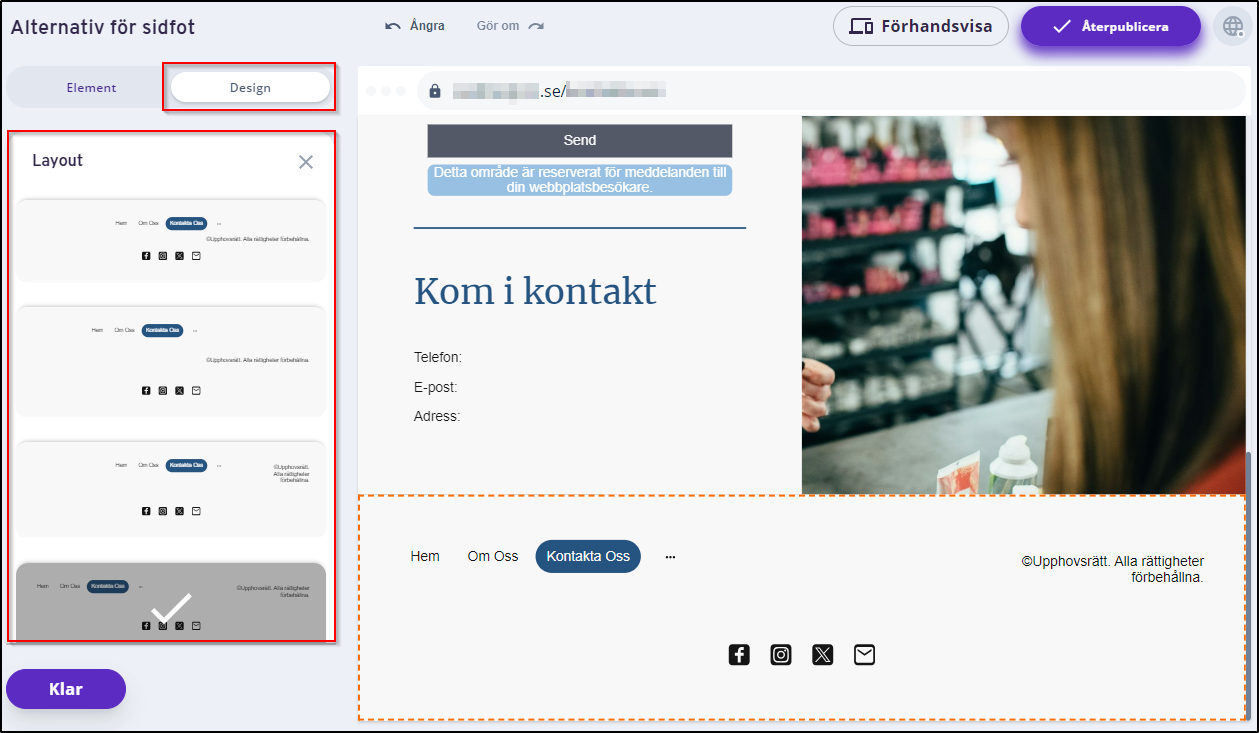The width and height of the screenshot is (1259, 733).
Task: Open the globe language icon
Action: click(1232, 27)
